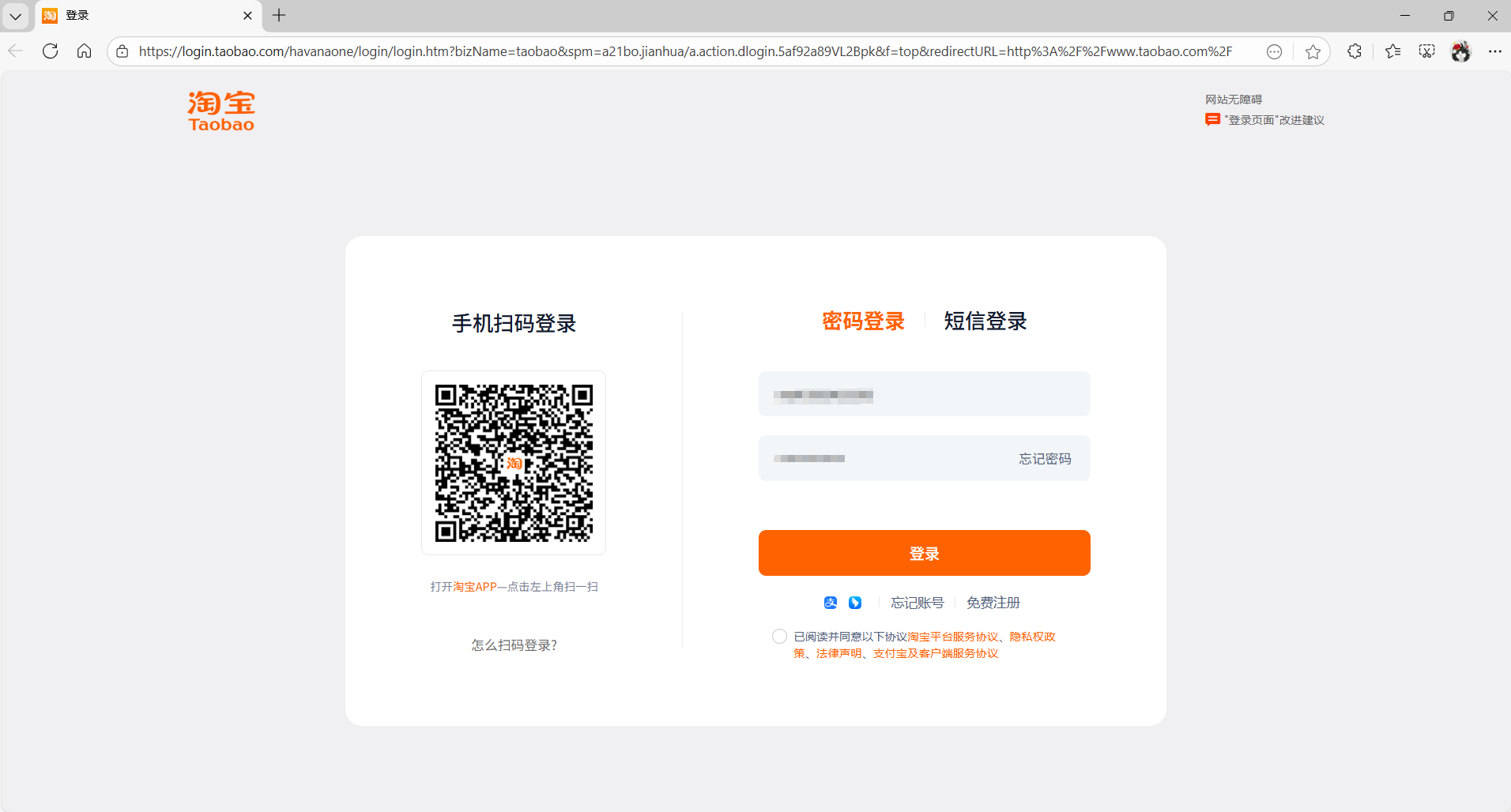Switch to the 密码登录 tab
This screenshot has width=1511, height=812.
pos(863,321)
